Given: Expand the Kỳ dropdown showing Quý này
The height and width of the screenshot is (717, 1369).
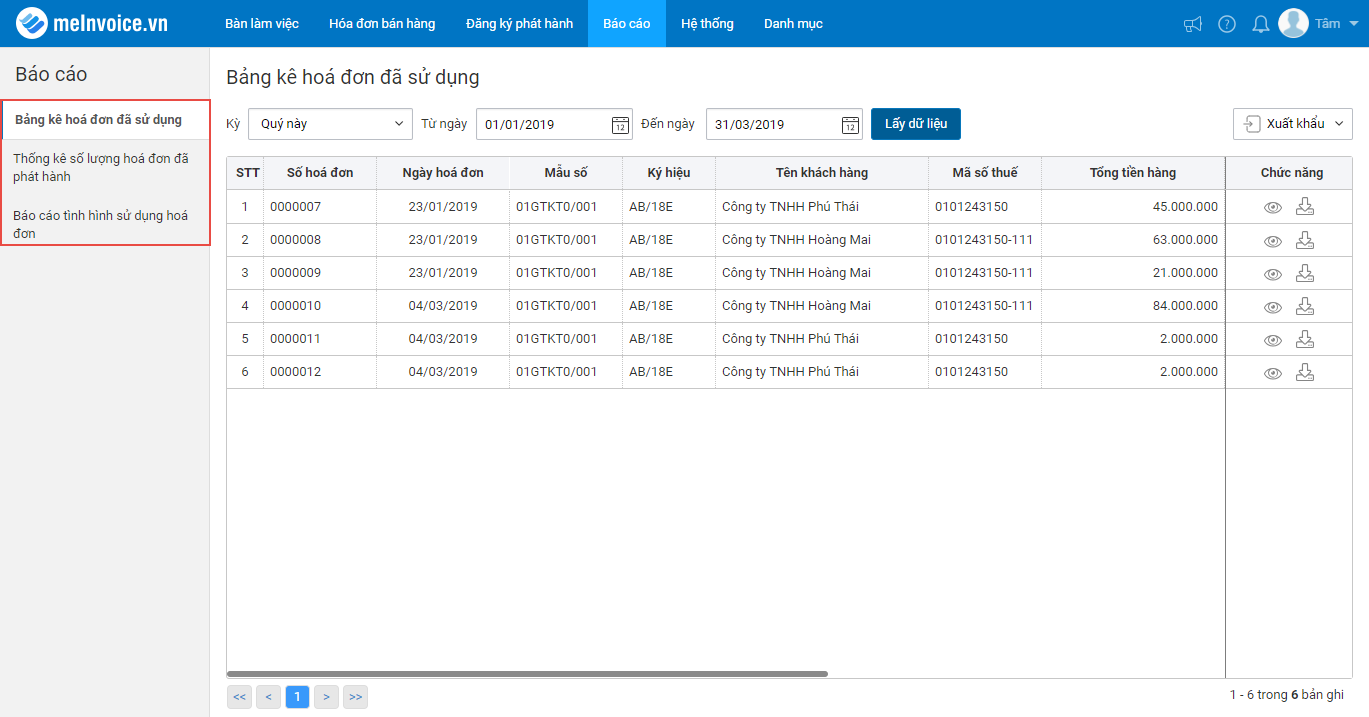Looking at the screenshot, I should [x=330, y=124].
